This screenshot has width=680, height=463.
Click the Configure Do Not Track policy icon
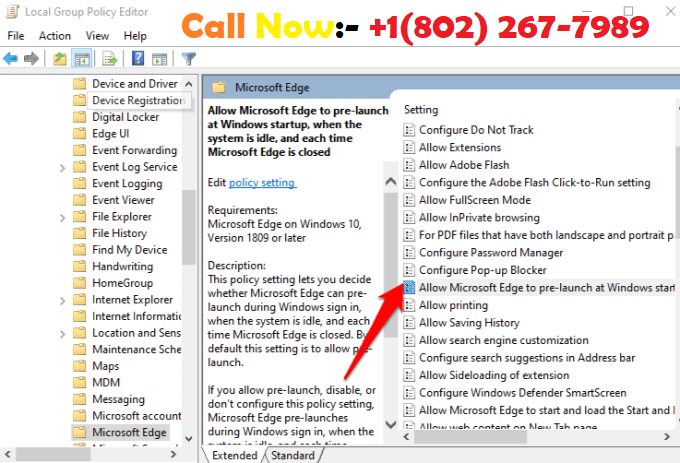pyautogui.click(x=409, y=130)
